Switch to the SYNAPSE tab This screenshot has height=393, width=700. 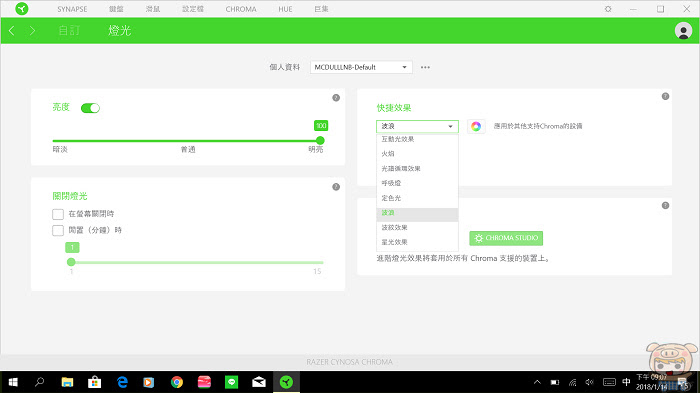tap(72, 9)
